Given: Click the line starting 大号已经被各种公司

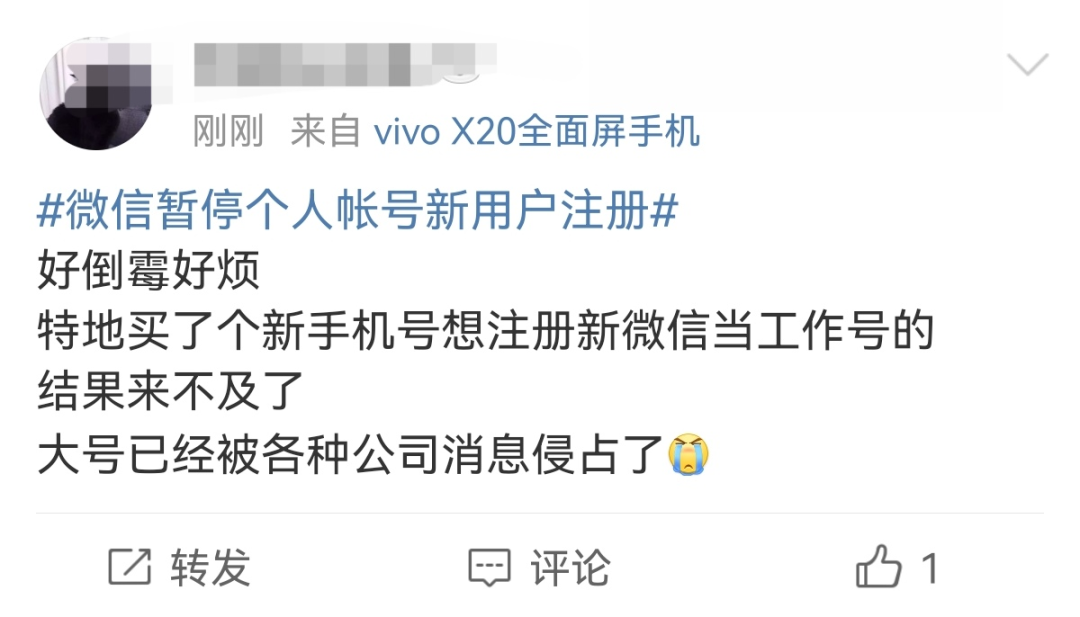Looking at the screenshot, I should (x=373, y=454).
